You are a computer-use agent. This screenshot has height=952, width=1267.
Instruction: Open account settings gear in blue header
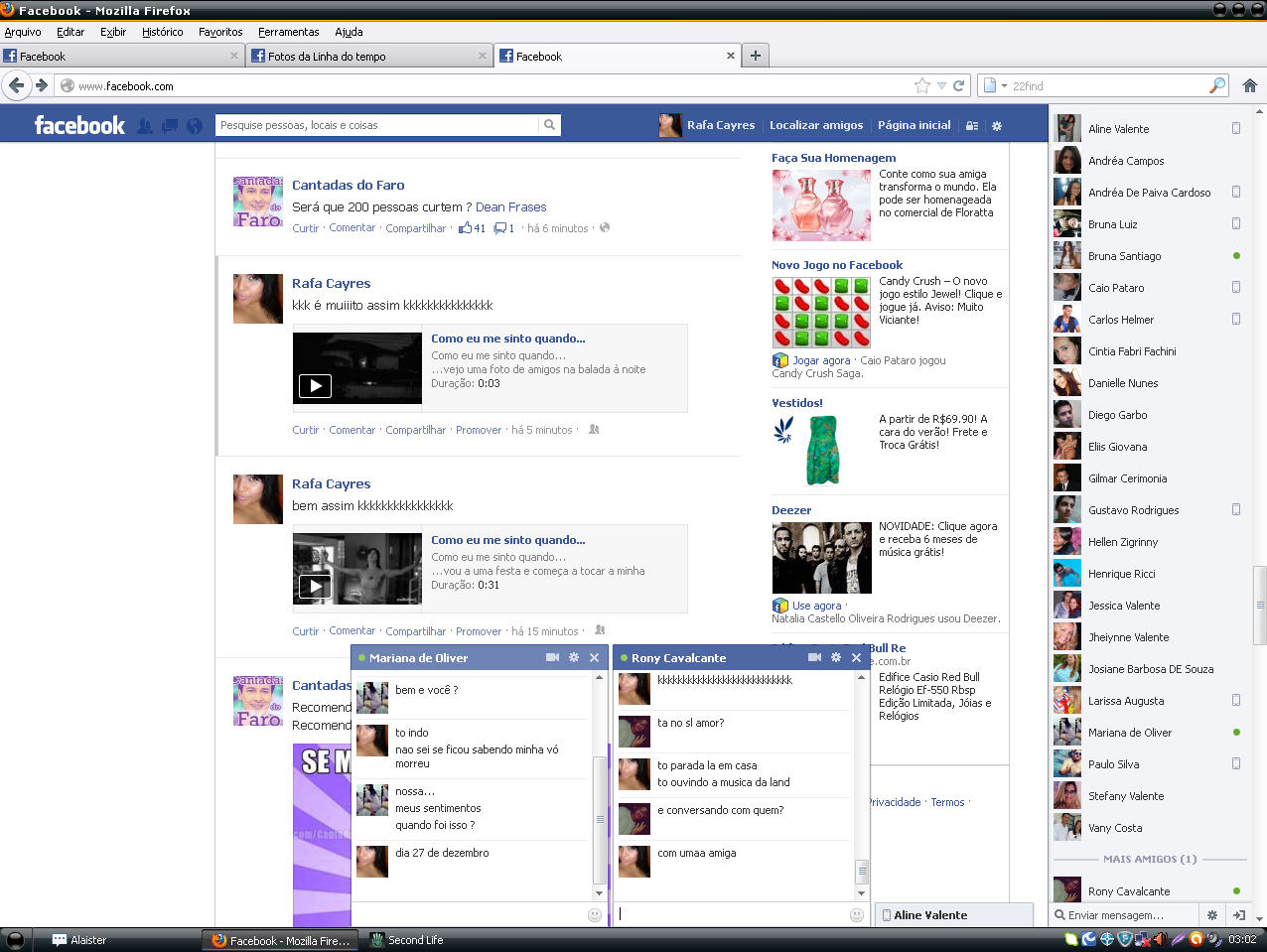tap(997, 126)
